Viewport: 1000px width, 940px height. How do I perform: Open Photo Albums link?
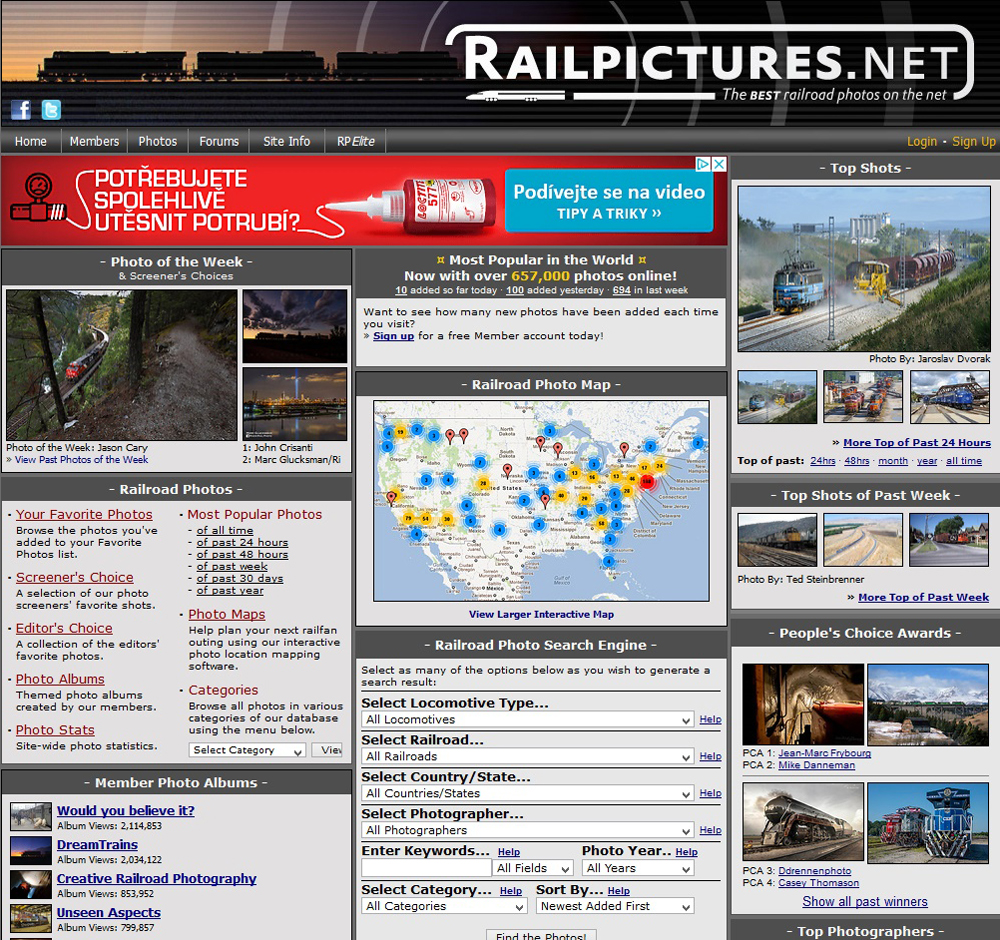pos(60,679)
